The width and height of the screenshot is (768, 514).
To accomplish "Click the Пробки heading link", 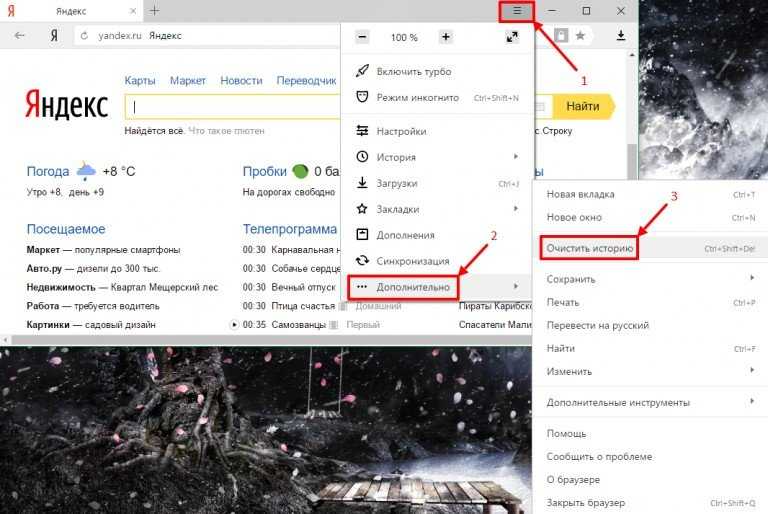I will click(264, 171).
